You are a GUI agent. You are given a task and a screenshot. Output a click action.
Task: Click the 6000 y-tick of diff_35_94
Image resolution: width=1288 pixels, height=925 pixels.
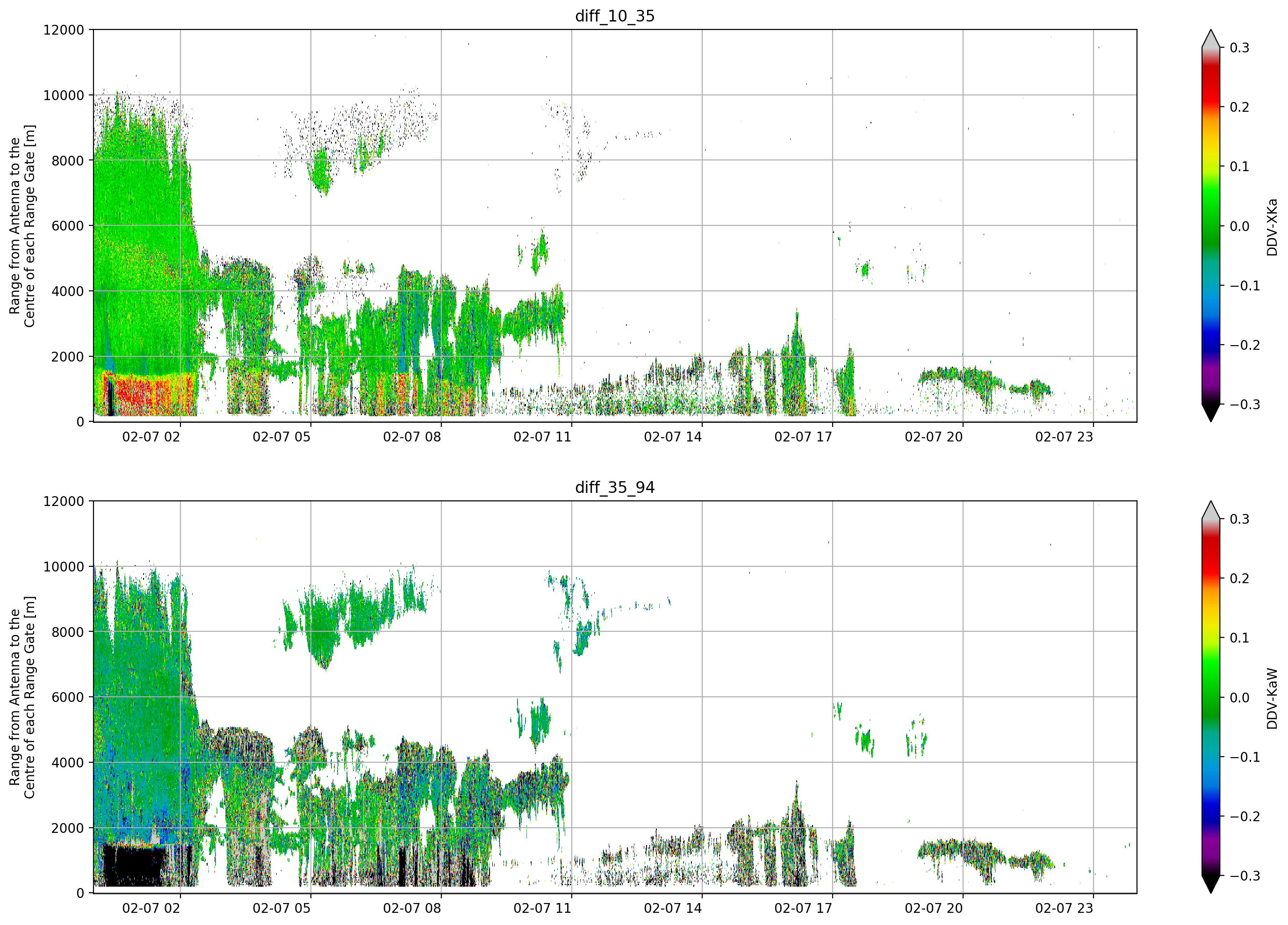tap(68, 698)
